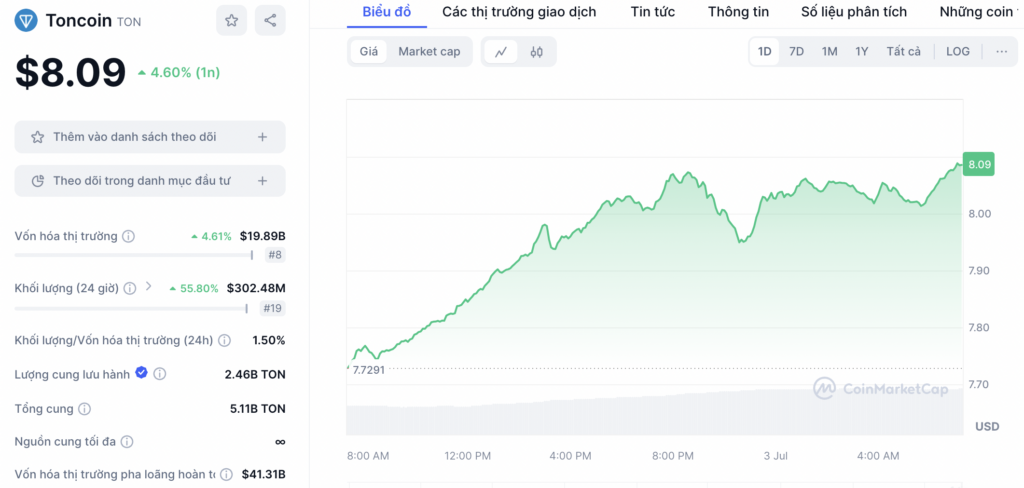Click the 5.11B TON total supply
1024x488 pixels.
click(x=257, y=409)
